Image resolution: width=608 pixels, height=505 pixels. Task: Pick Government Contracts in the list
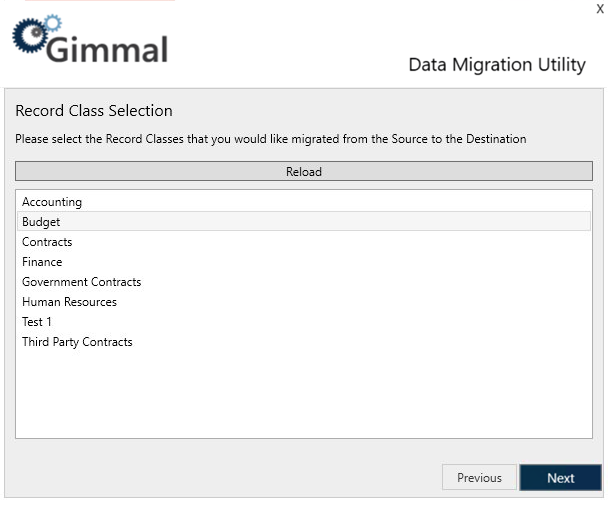coord(81,282)
